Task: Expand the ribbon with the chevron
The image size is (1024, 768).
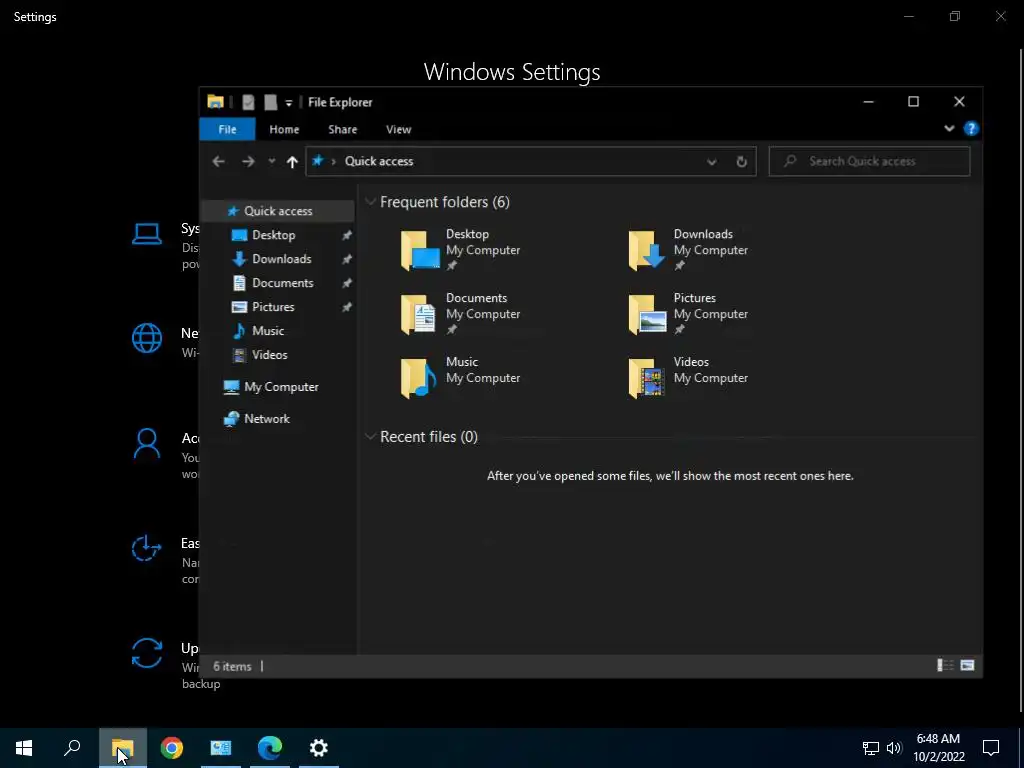Action: pos(949,129)
